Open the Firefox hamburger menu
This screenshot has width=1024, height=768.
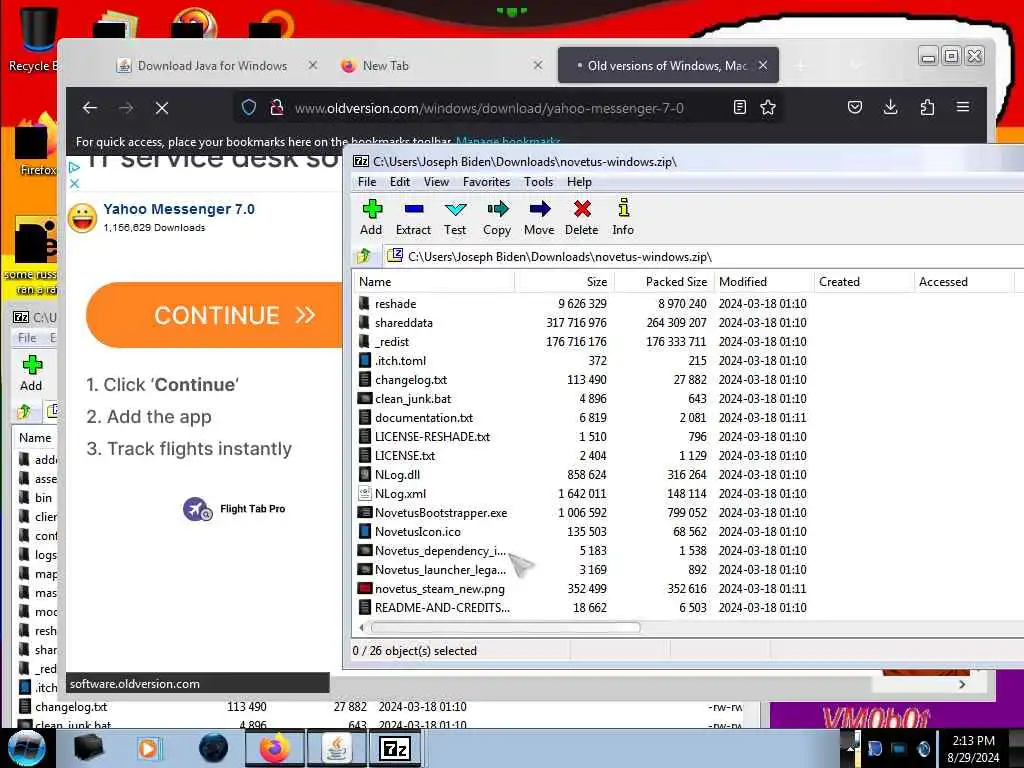[x=963, y=107]
